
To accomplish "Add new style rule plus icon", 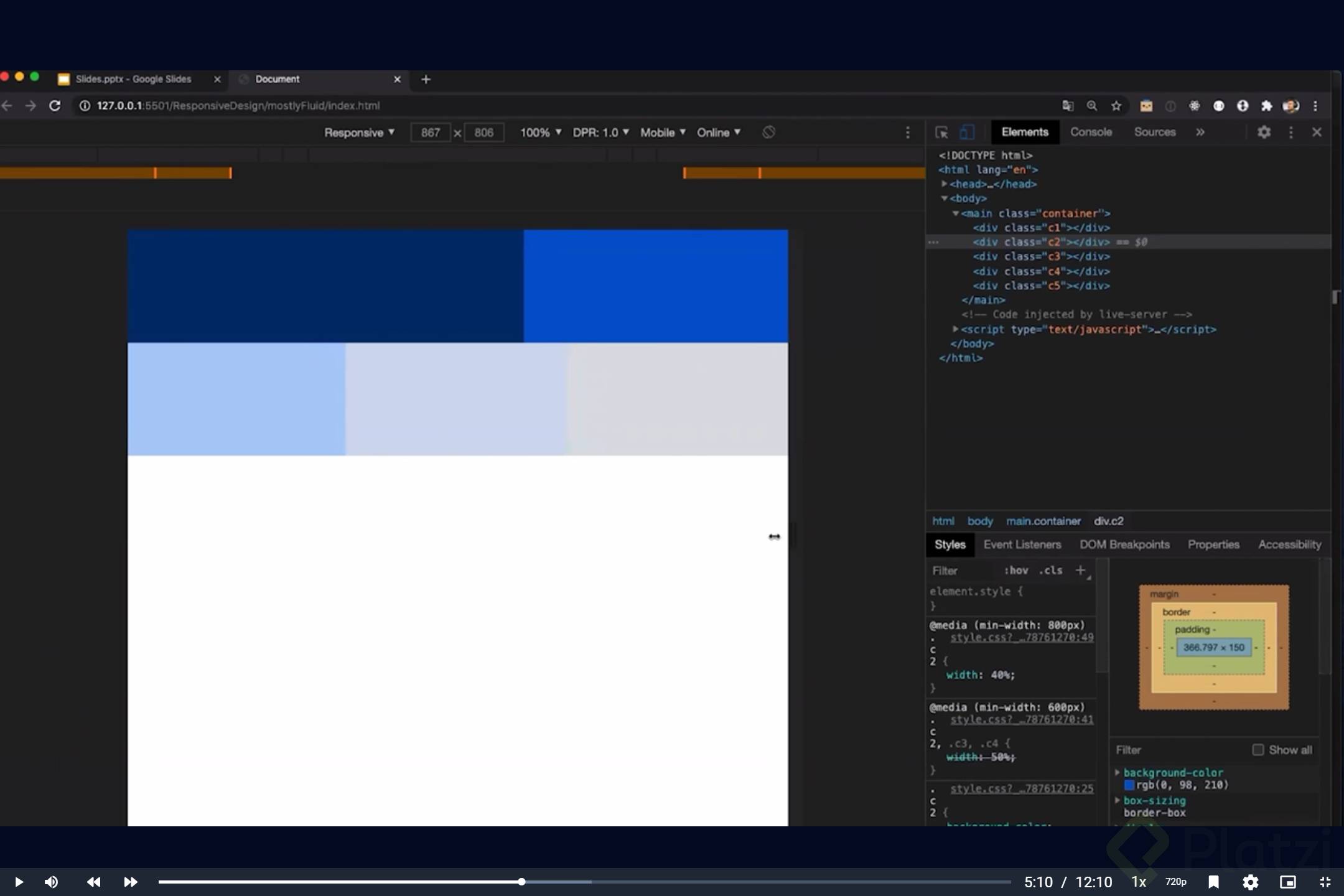I will pos(1081,570).
